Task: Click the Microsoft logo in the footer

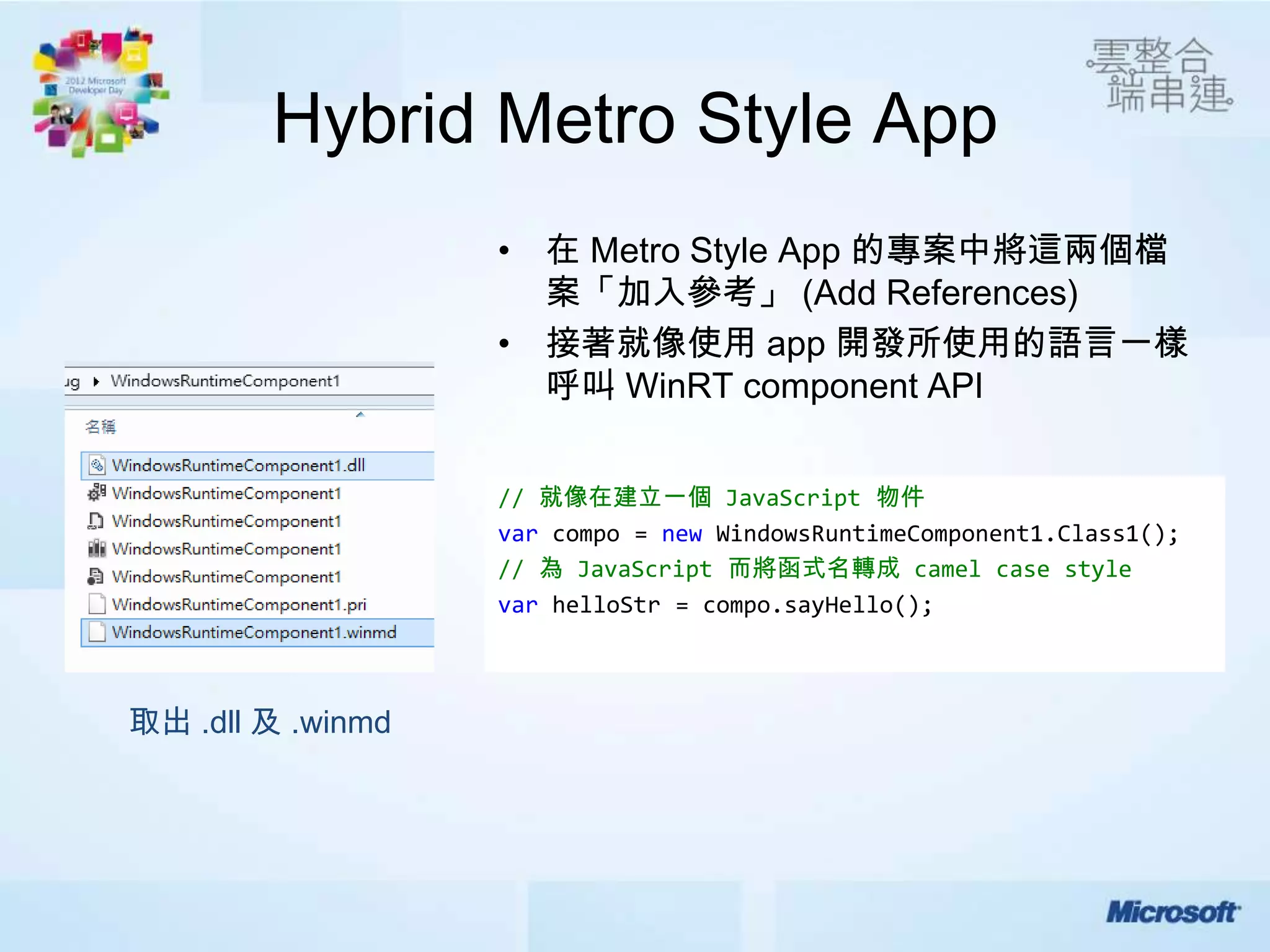Action: [1172, 912]
